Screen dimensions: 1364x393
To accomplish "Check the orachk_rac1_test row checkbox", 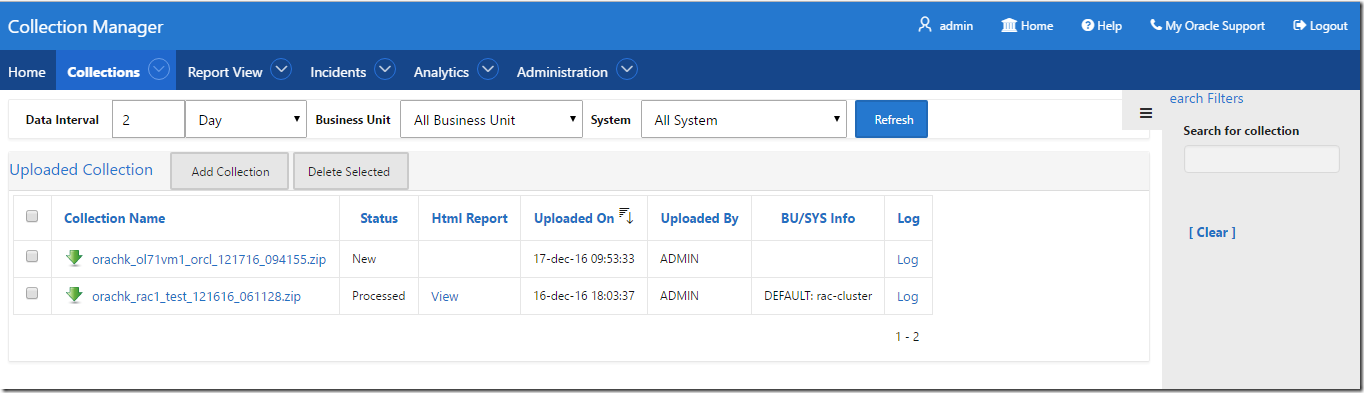I will tap(32, 293).
